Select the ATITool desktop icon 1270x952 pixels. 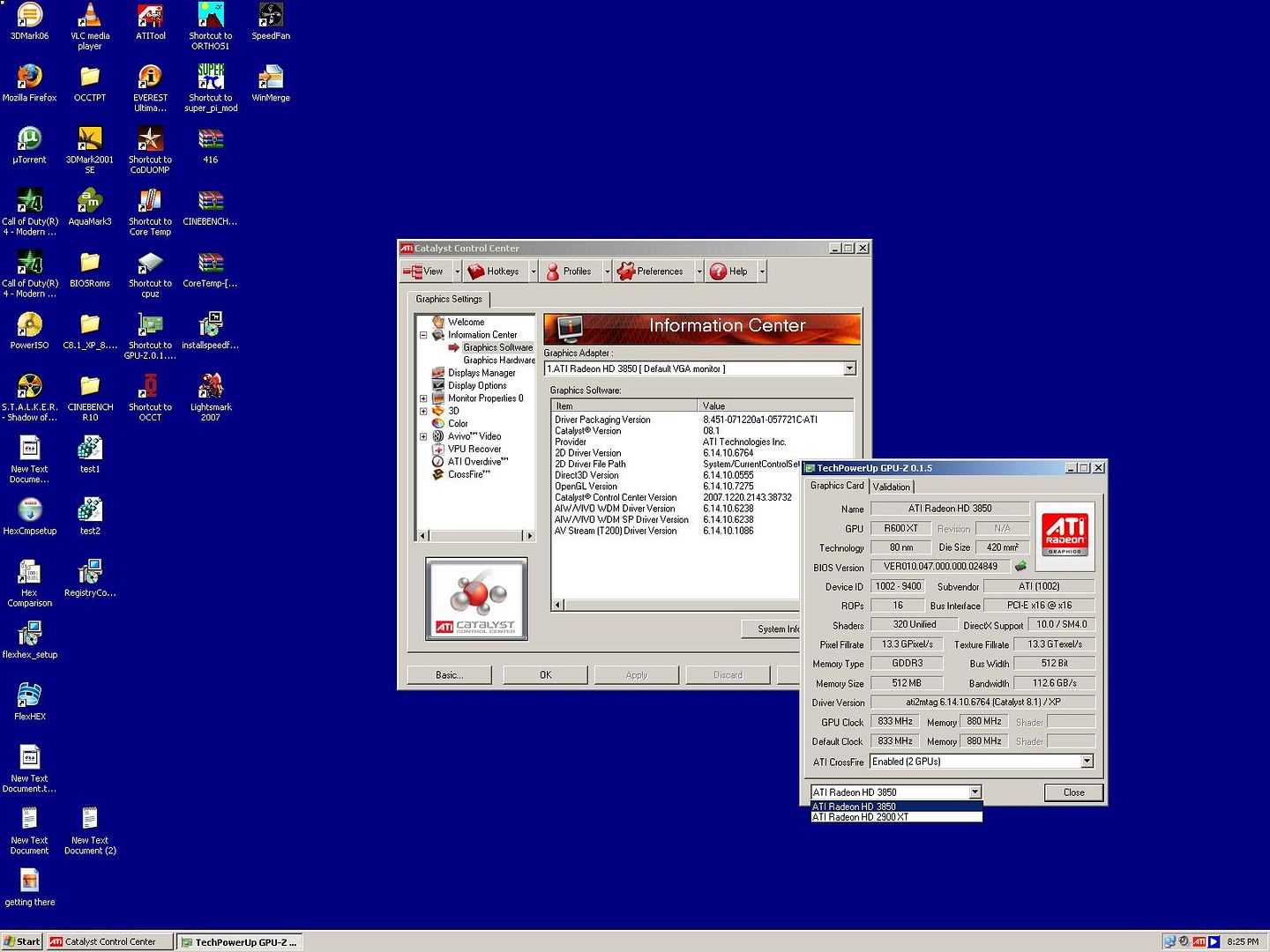tap(150, 22)
